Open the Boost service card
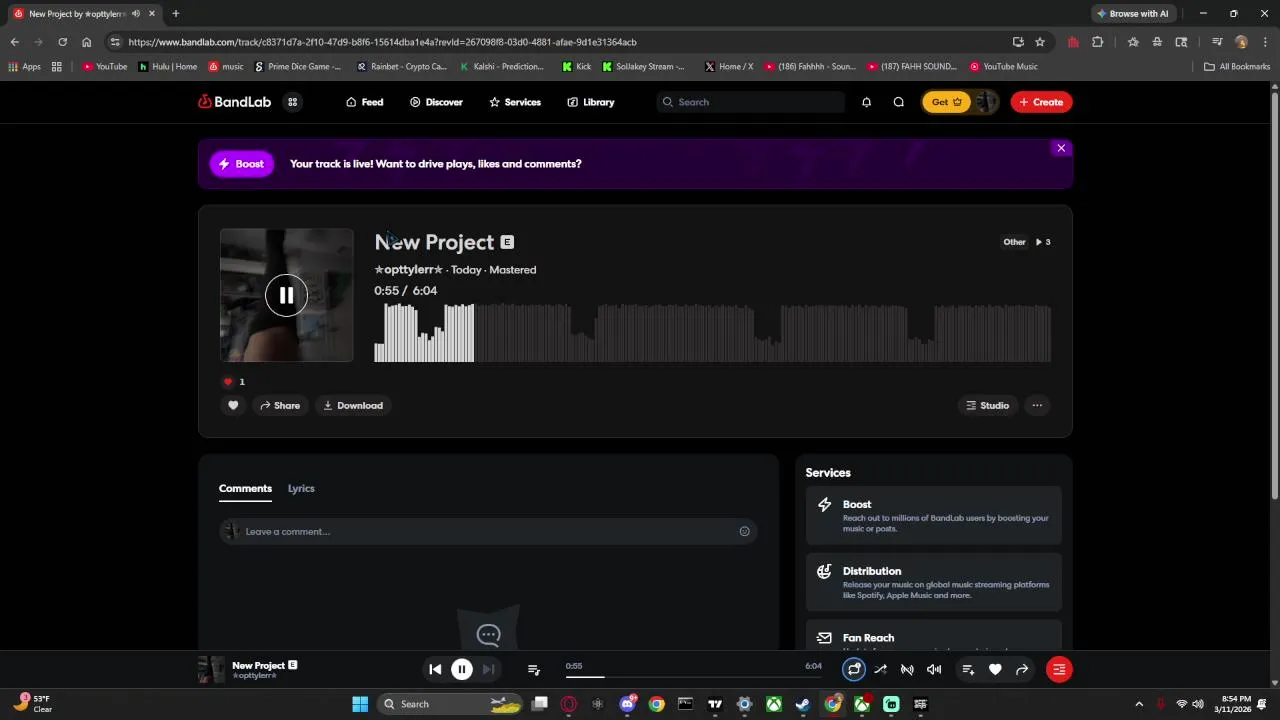Screen dimensions: 1280x720 click(x=933, y=516)
